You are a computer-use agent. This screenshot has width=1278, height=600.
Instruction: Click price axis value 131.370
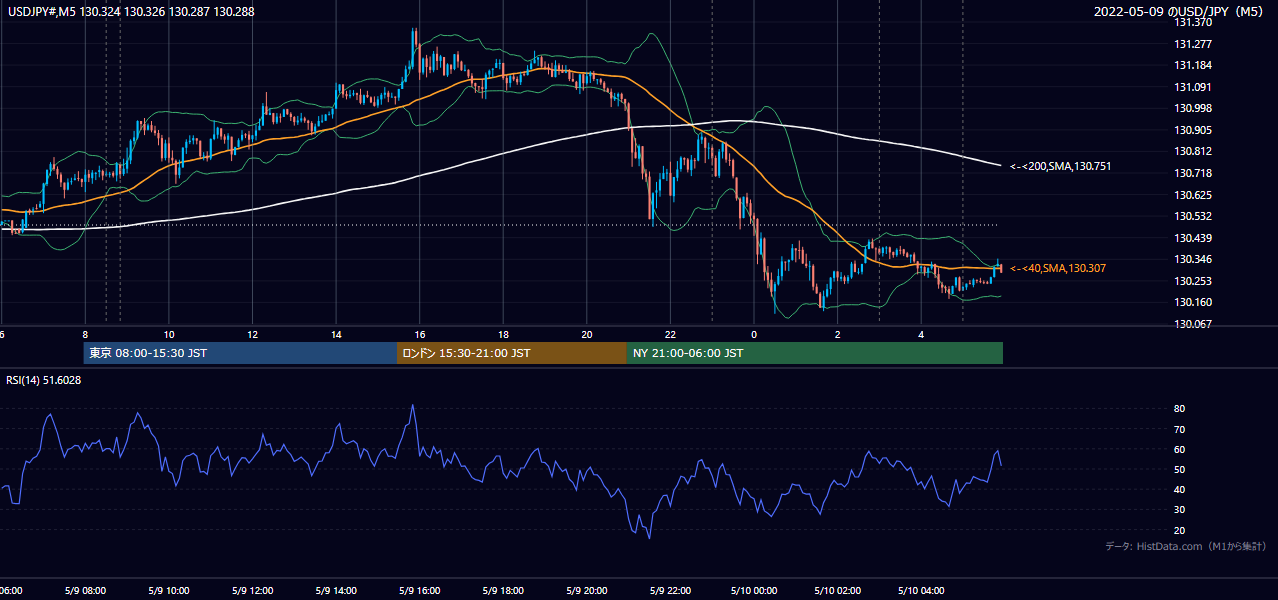coord(1193,22)
